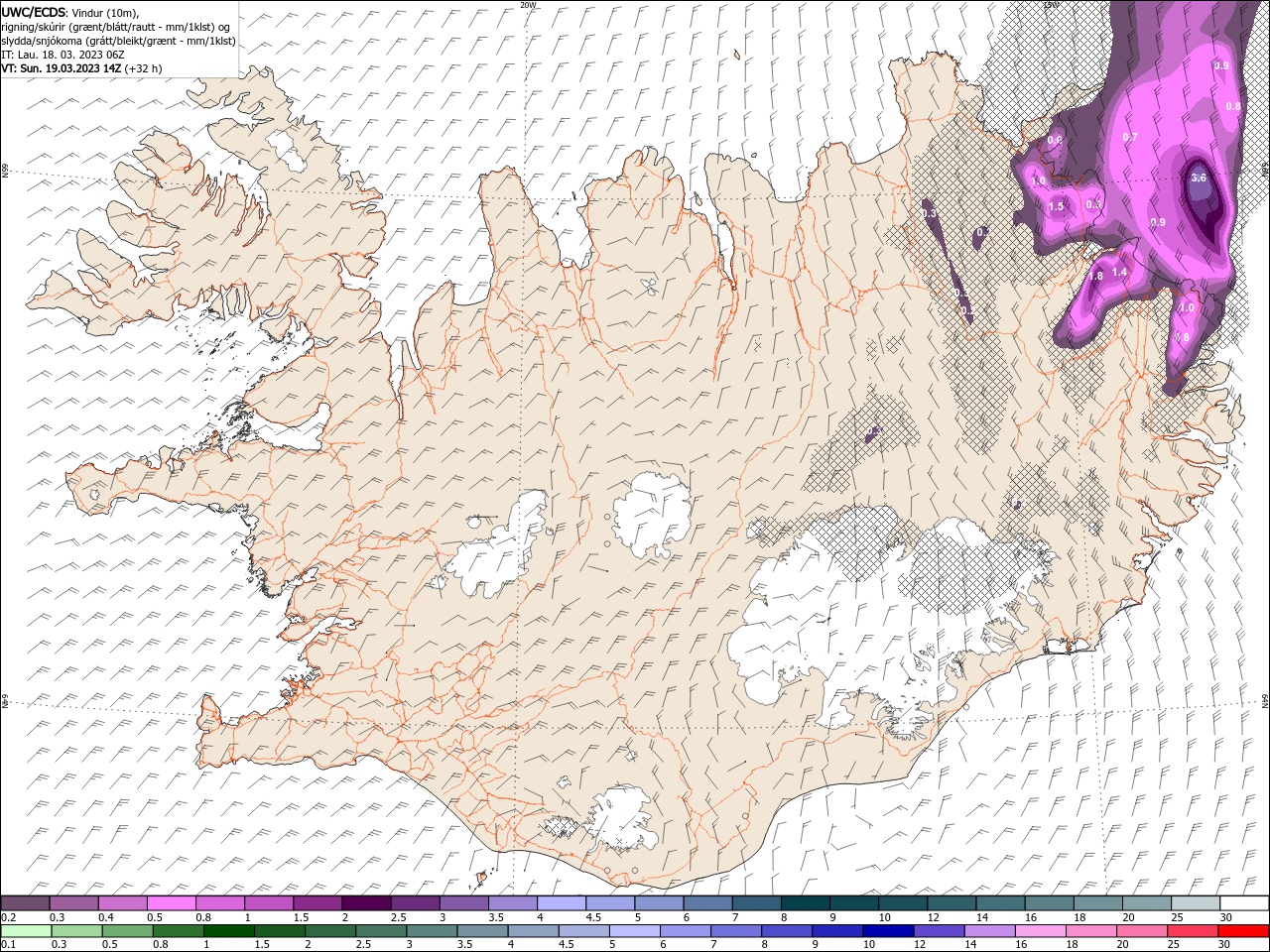Pick the dark green 1–1.5 rain swatch

pyautogui.click(x=228, y=931)
